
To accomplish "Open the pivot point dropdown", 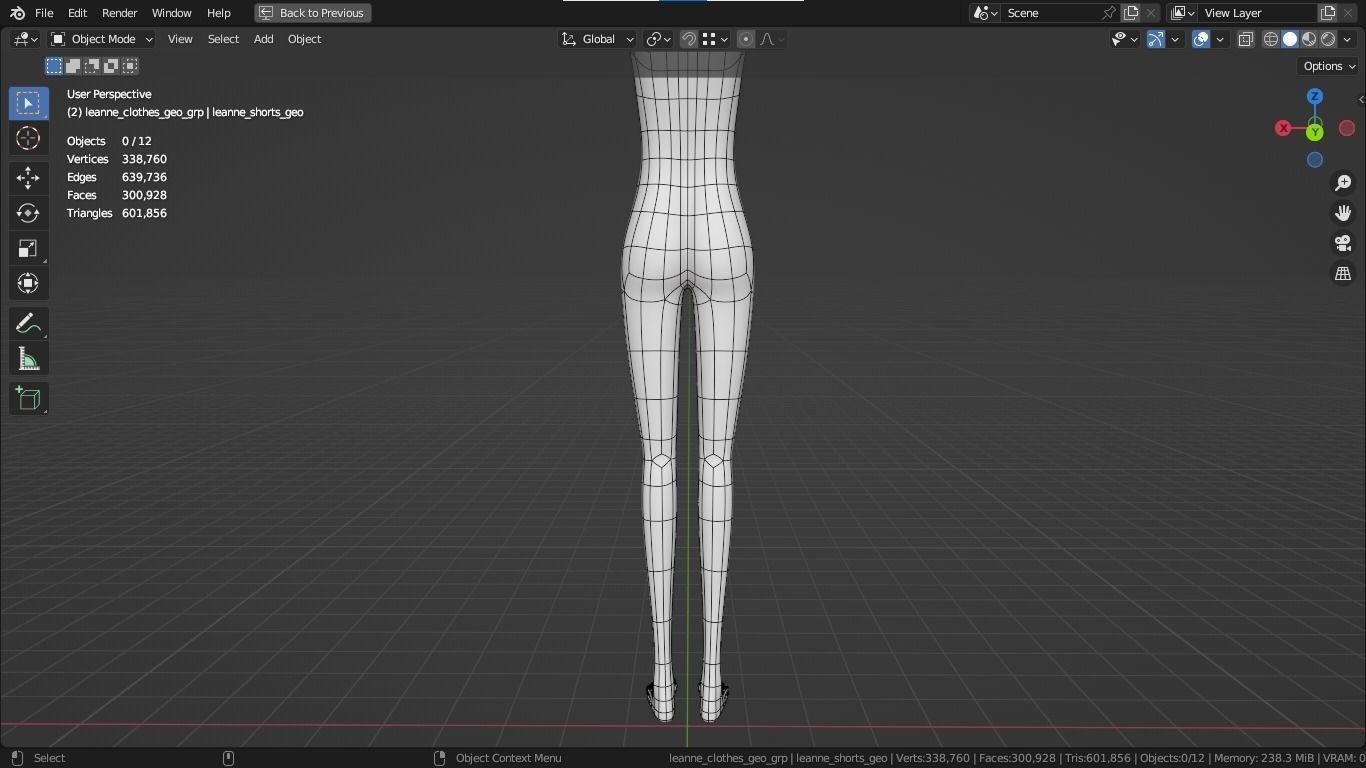I will [x=658, y=39].
